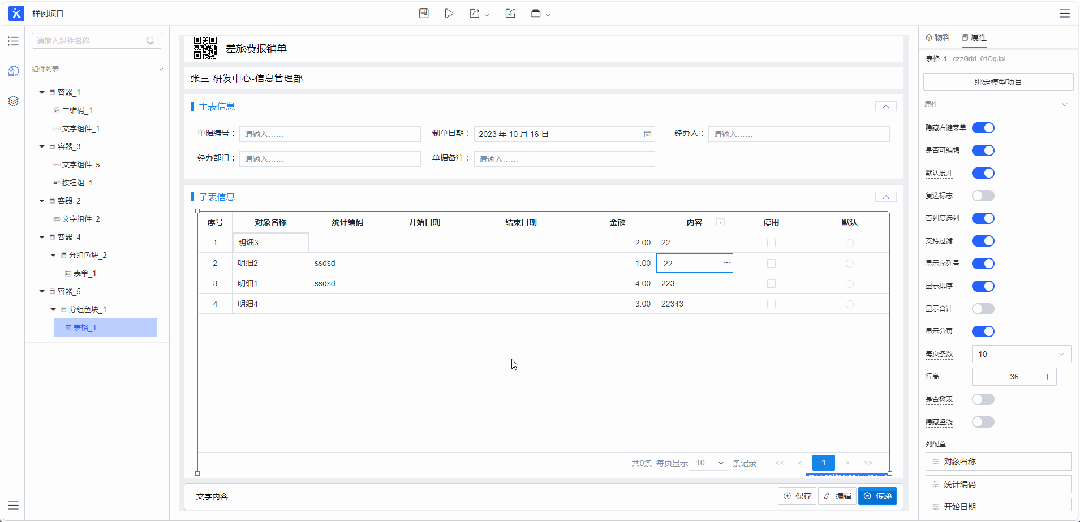Select the 属性 tab in right panel

click(x=973, y=37)
